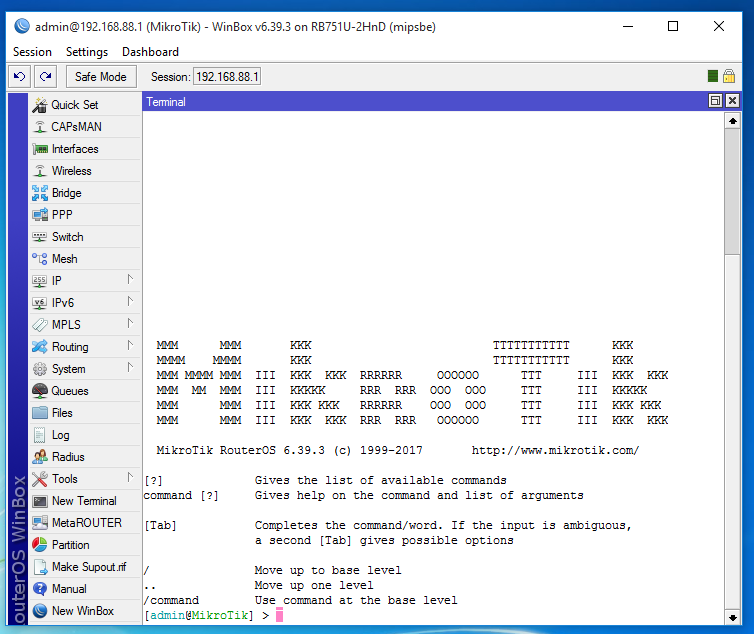The height and width of the screenshot is (634, 754).
Task: Click the Radius users icon
Action: pos(40,456)
